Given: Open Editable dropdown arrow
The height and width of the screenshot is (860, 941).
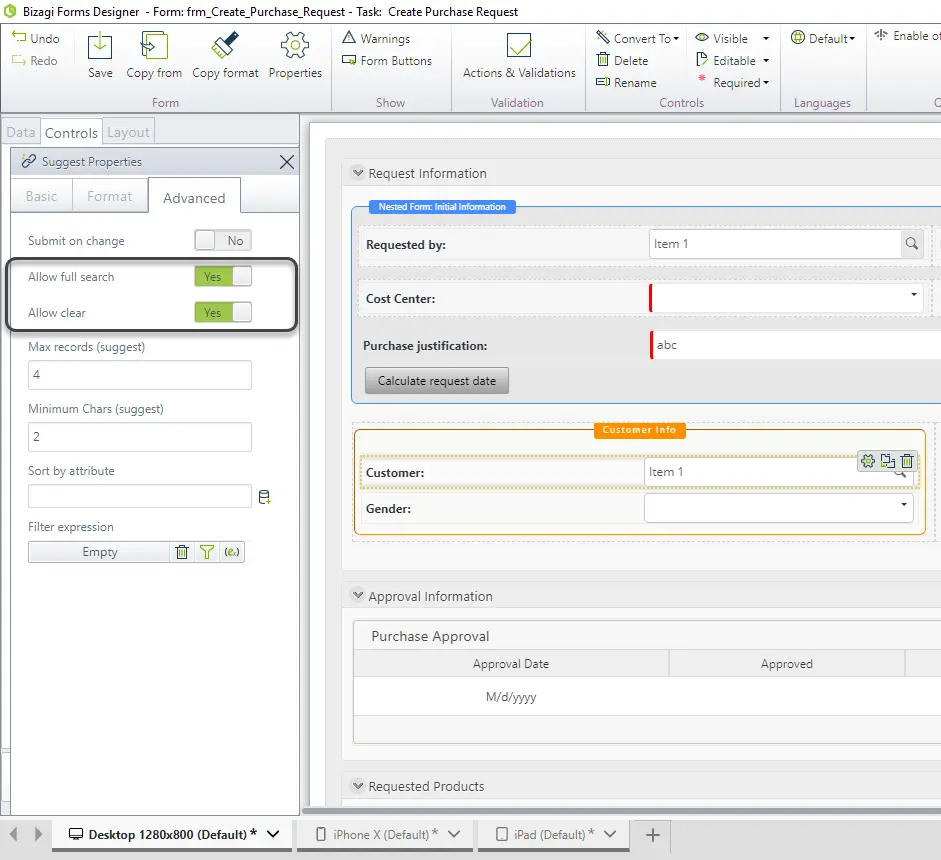Looking at the screenshot, I should tap(766, 61).
